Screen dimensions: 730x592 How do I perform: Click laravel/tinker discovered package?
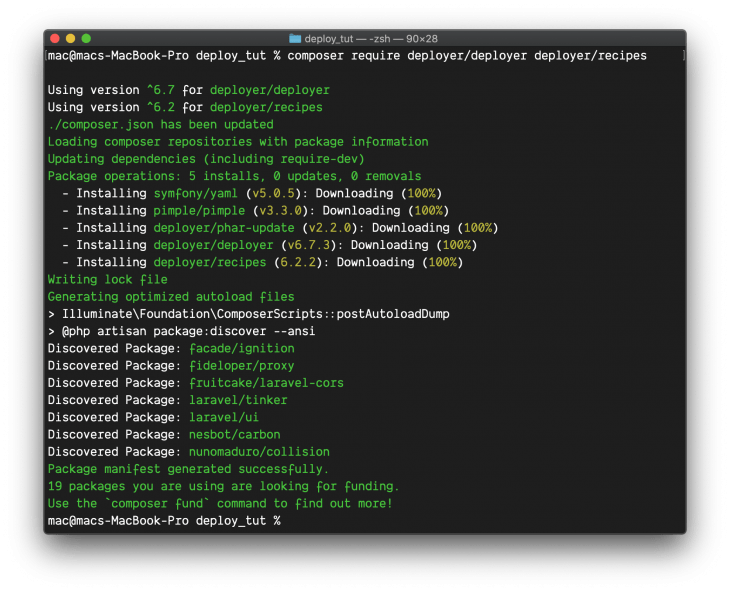[238, 400]
